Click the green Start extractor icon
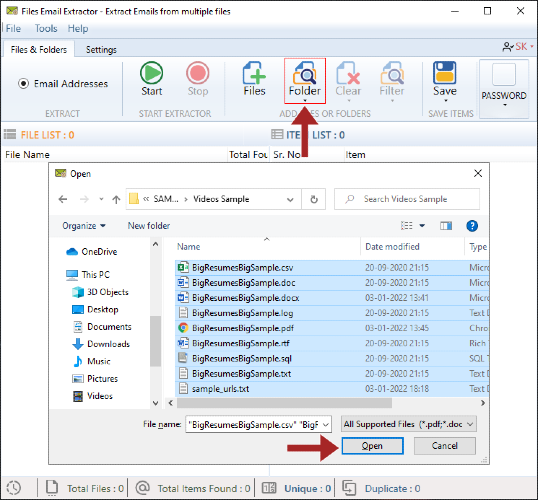 pos(151,73)
